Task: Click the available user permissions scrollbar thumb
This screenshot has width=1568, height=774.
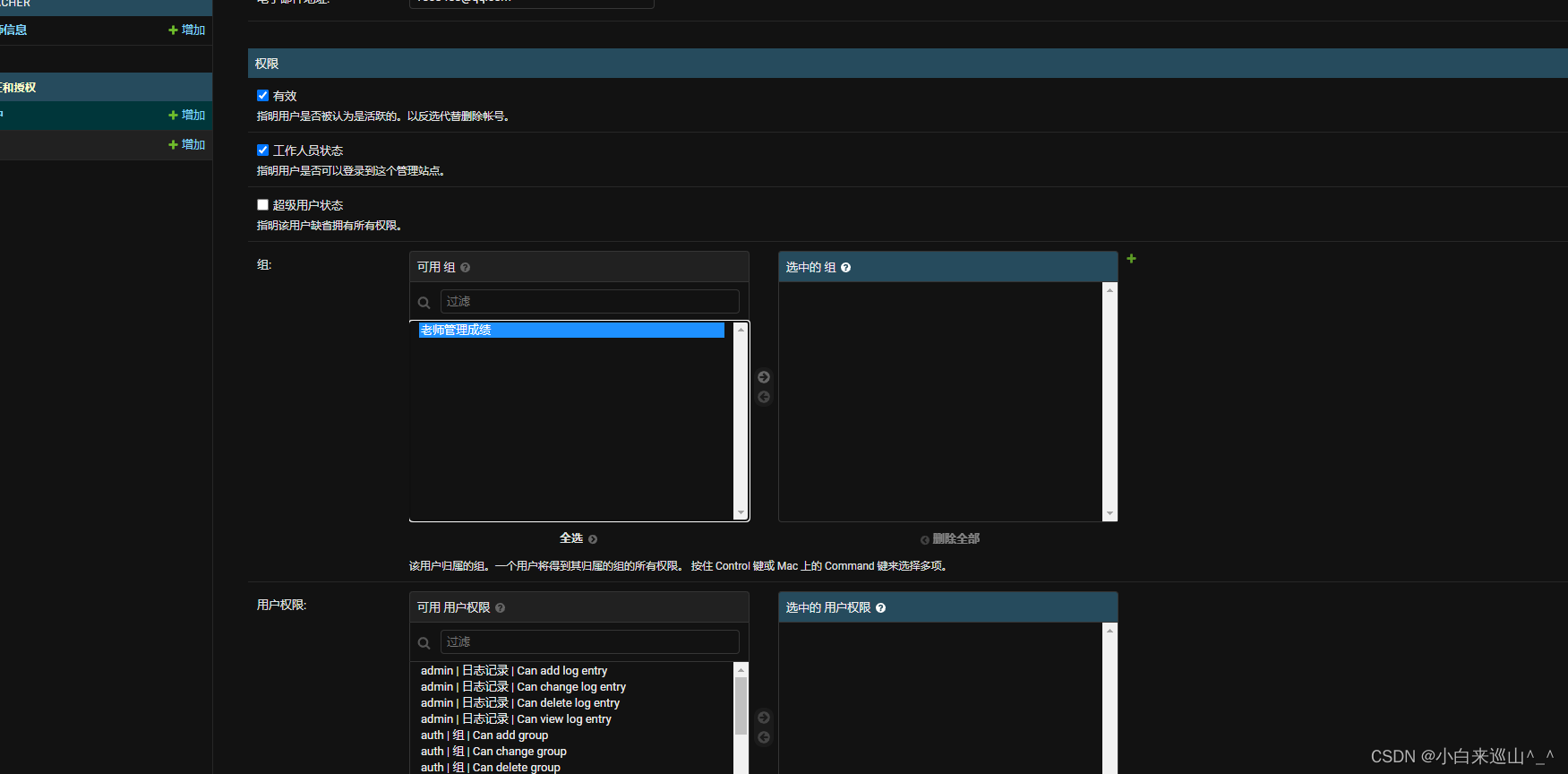Action: click(741, 705)
